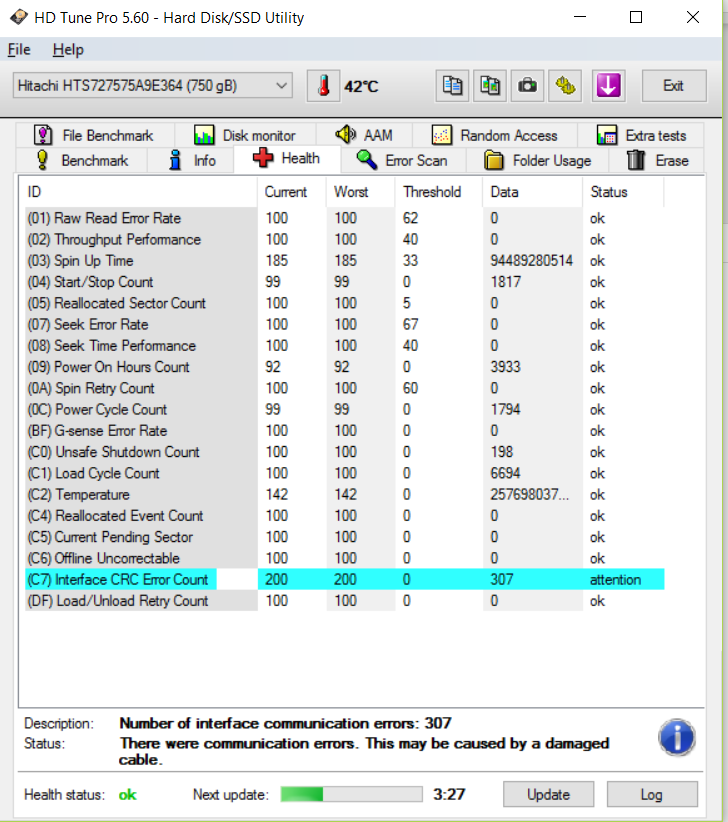Screen dimensions: 728x822
Task: Maximize the HD Tune Pro window
Action: click(636, 17)
